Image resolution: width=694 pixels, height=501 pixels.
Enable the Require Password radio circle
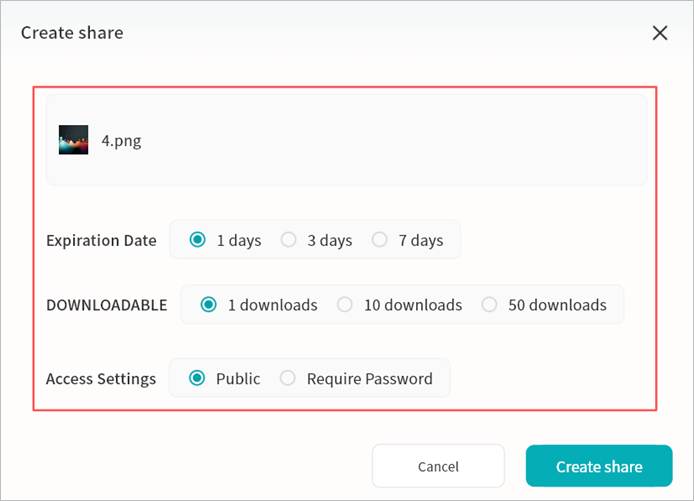pos(288,378)
